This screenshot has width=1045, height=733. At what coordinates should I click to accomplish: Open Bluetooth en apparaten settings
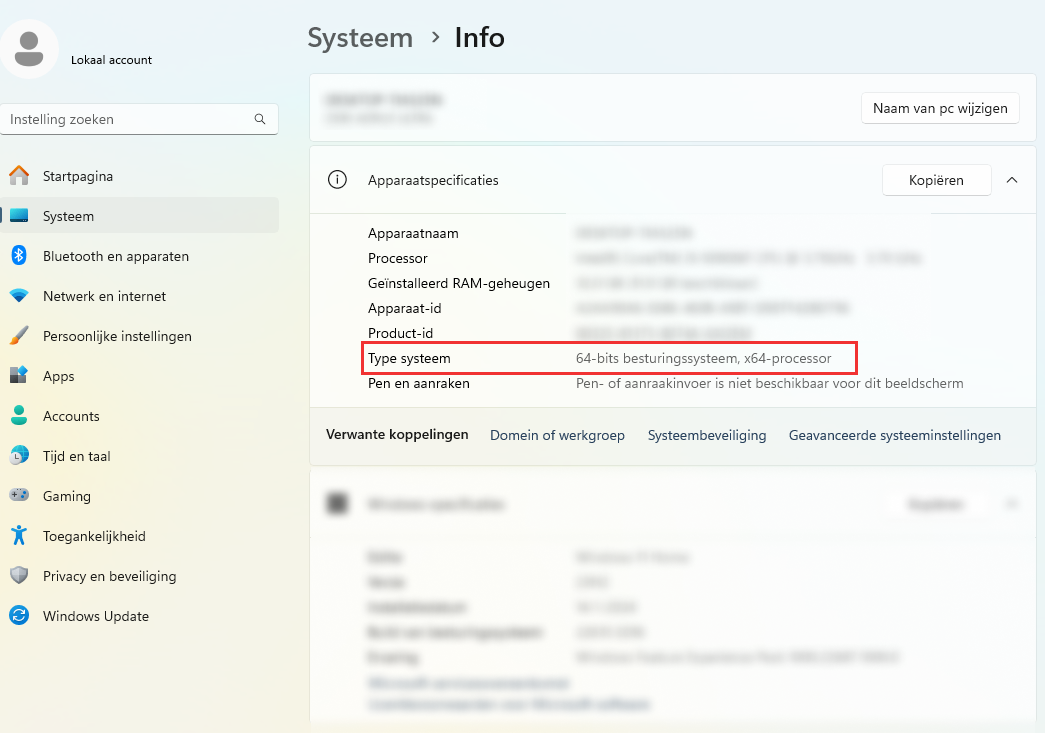click(116, 256)
